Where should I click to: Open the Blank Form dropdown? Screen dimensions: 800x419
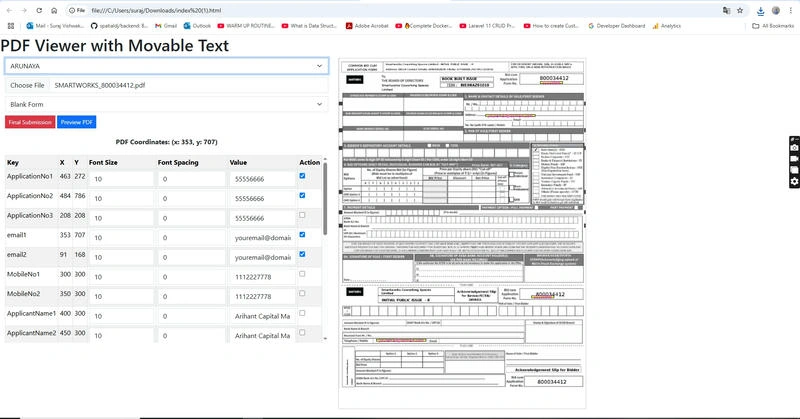pos(166,104)
